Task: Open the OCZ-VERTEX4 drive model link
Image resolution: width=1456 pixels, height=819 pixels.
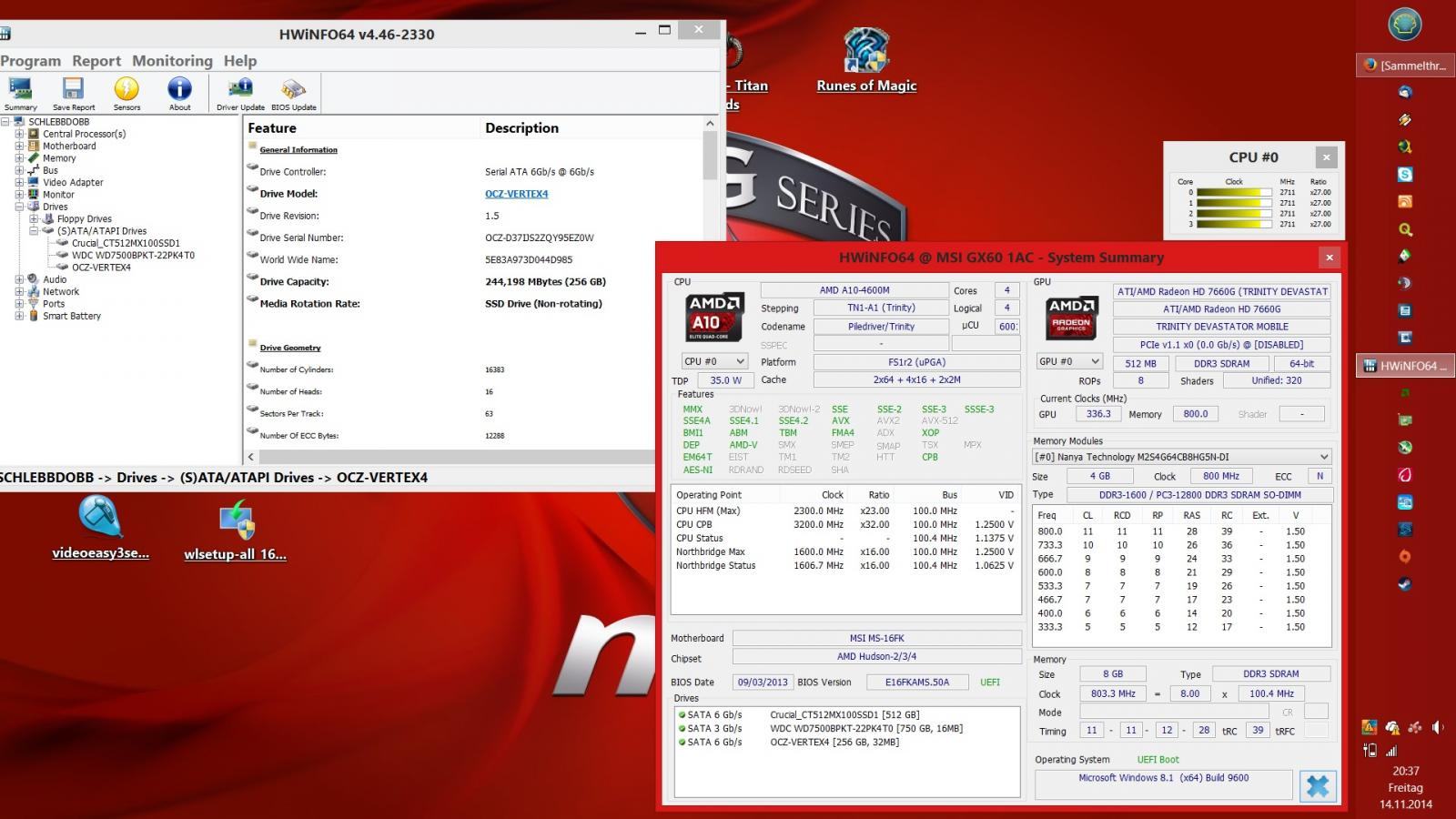Action: 516,194
